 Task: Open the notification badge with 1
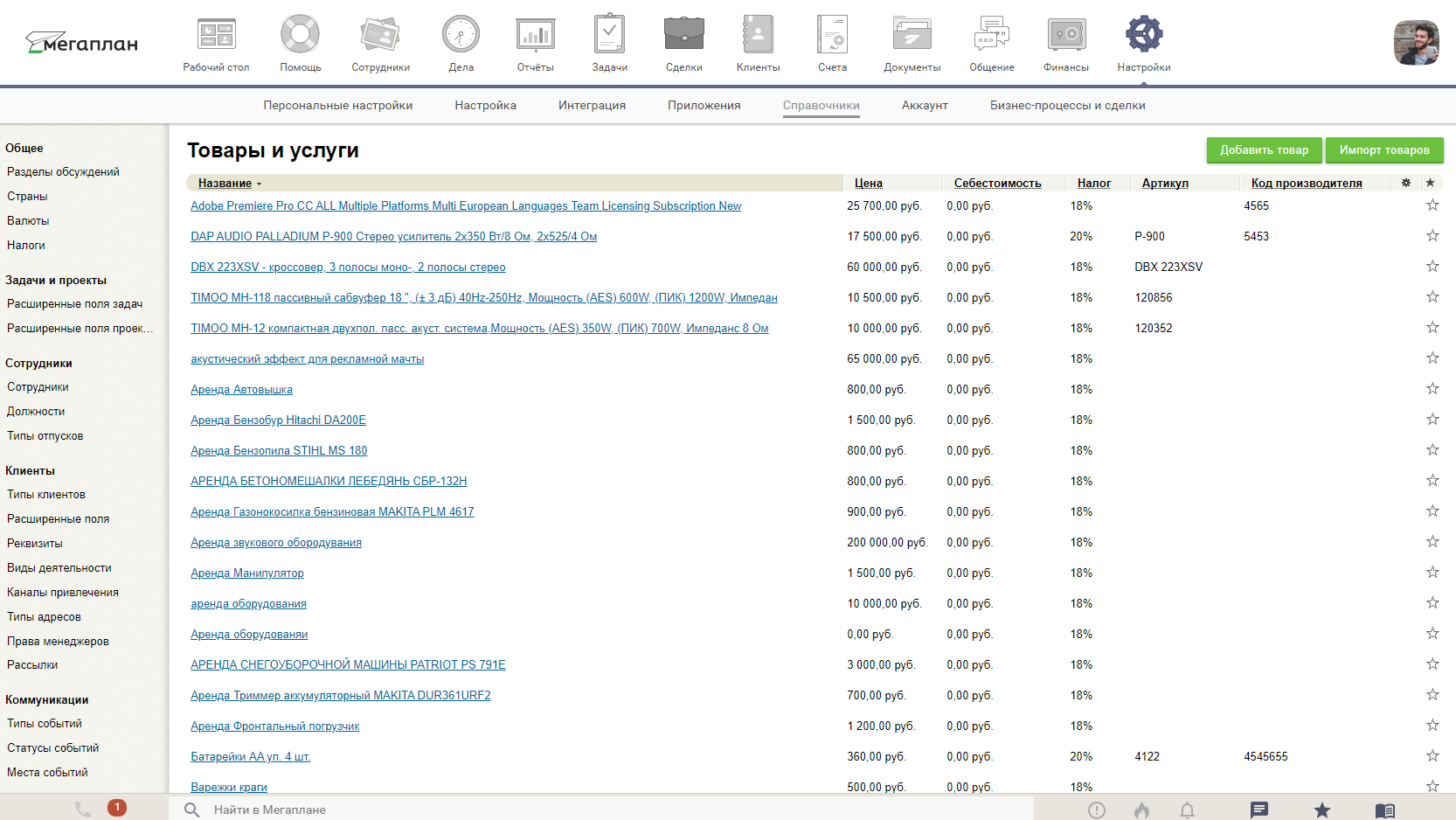click(x=117, y=808)
